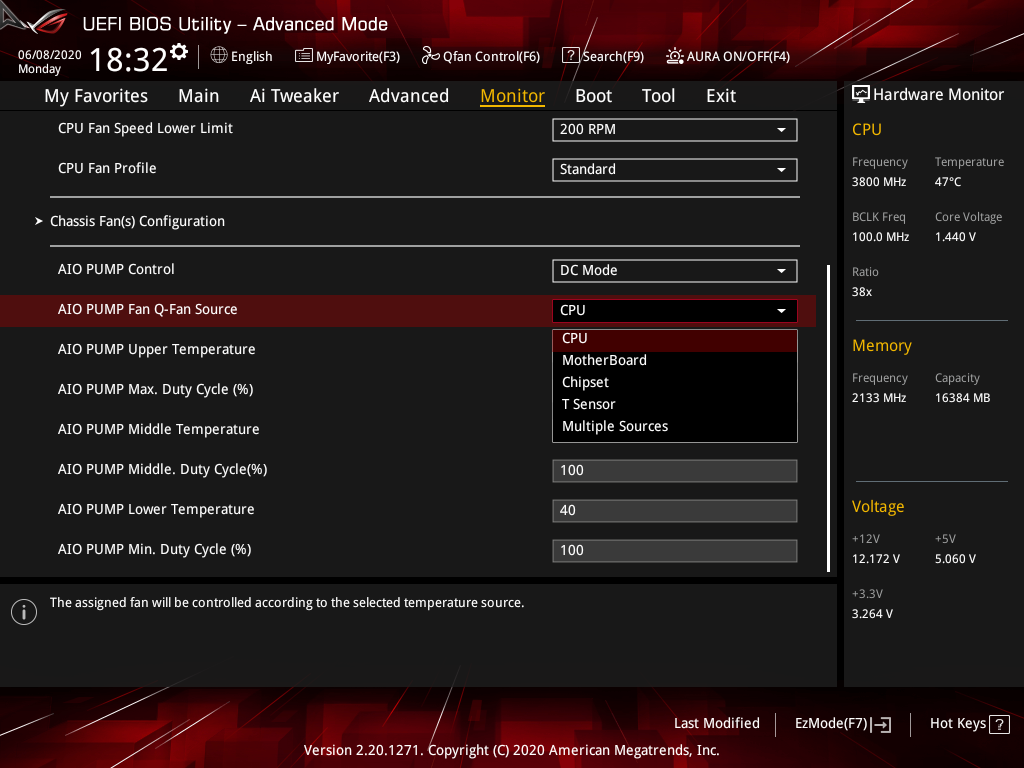The width and height of the screenshot is (1024, 768).
Task: Click memory frequency 2133 MHz value
Action: click(x=879, y=398)
